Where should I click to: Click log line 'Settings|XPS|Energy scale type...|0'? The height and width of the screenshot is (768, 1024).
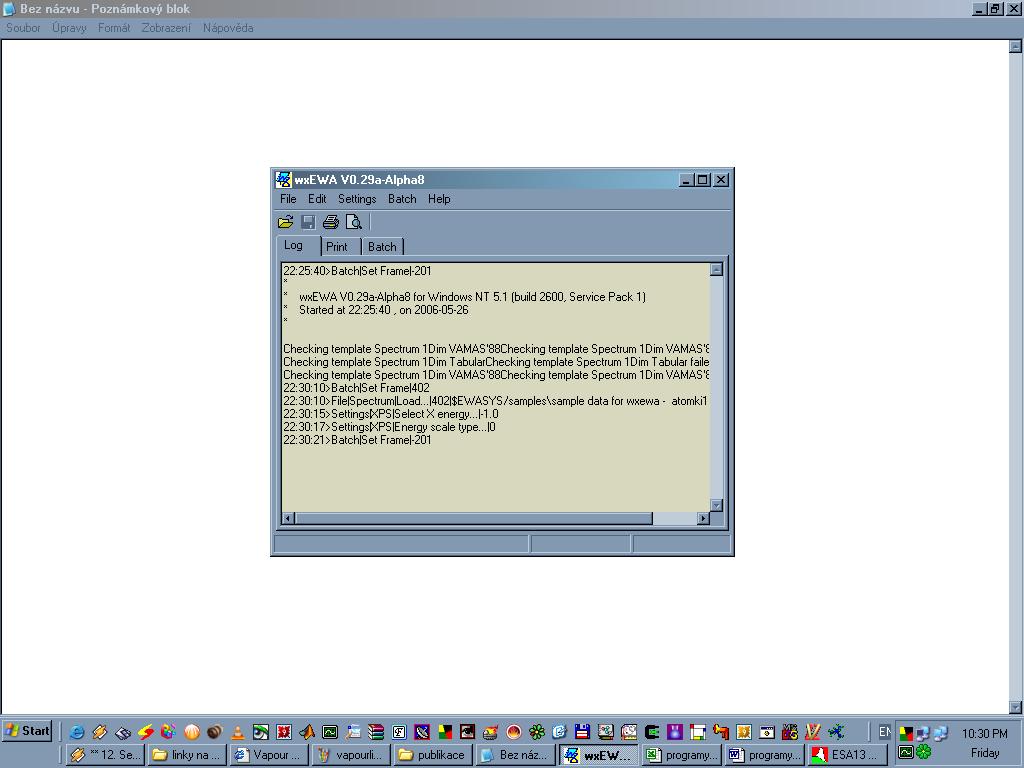coord(389,427)
